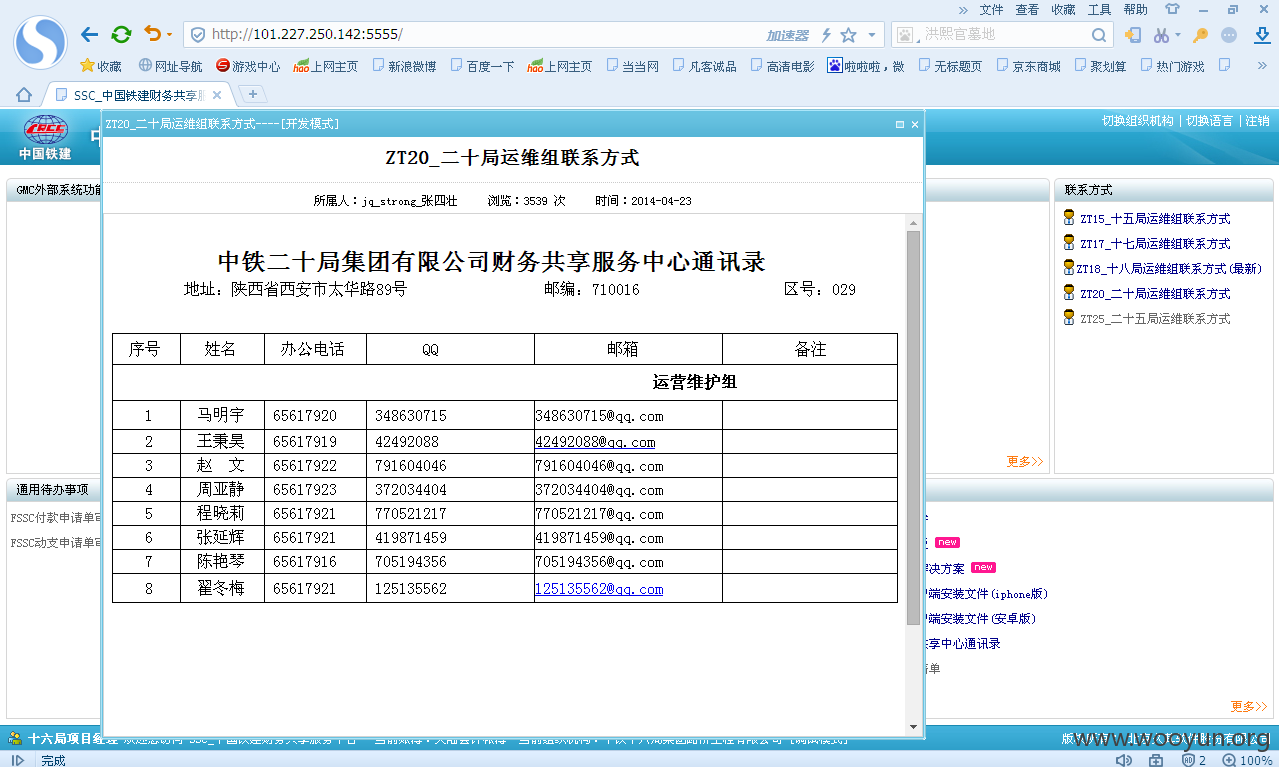Image resolution: width=1279 pixels, height=767 pixels.
Task: Close the SSC_中国铁建 tab
Action: coord(218,95)
